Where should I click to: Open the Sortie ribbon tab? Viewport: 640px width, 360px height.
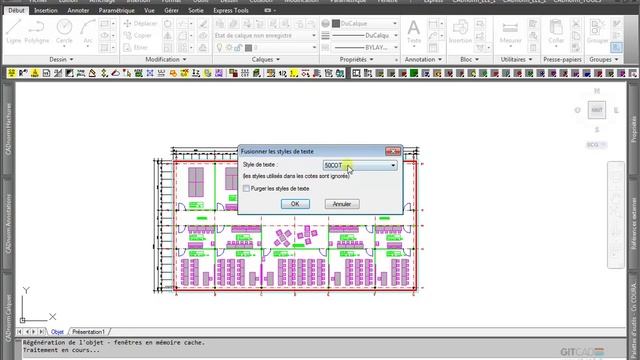(196, 10)
